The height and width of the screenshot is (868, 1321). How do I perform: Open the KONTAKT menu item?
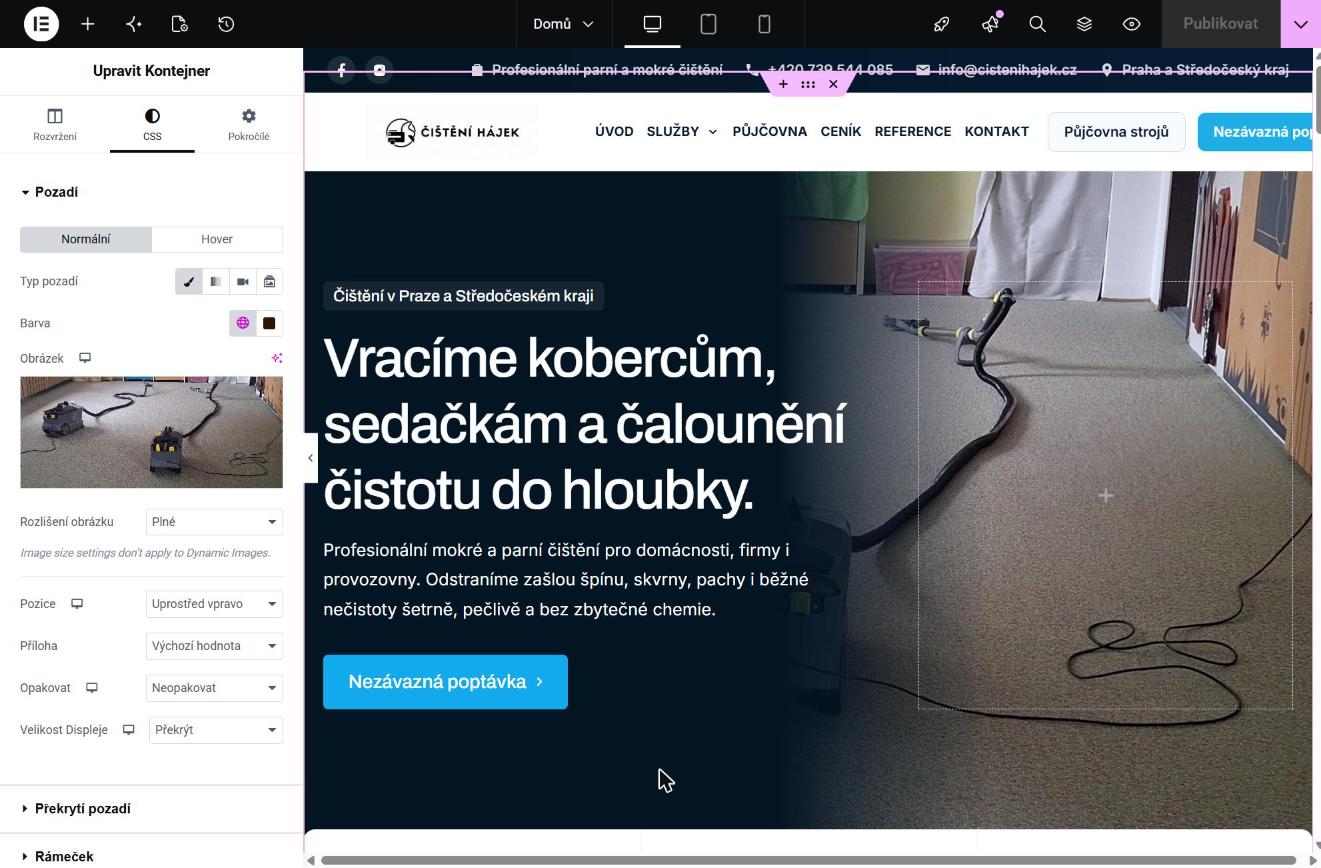click(997, 131)
